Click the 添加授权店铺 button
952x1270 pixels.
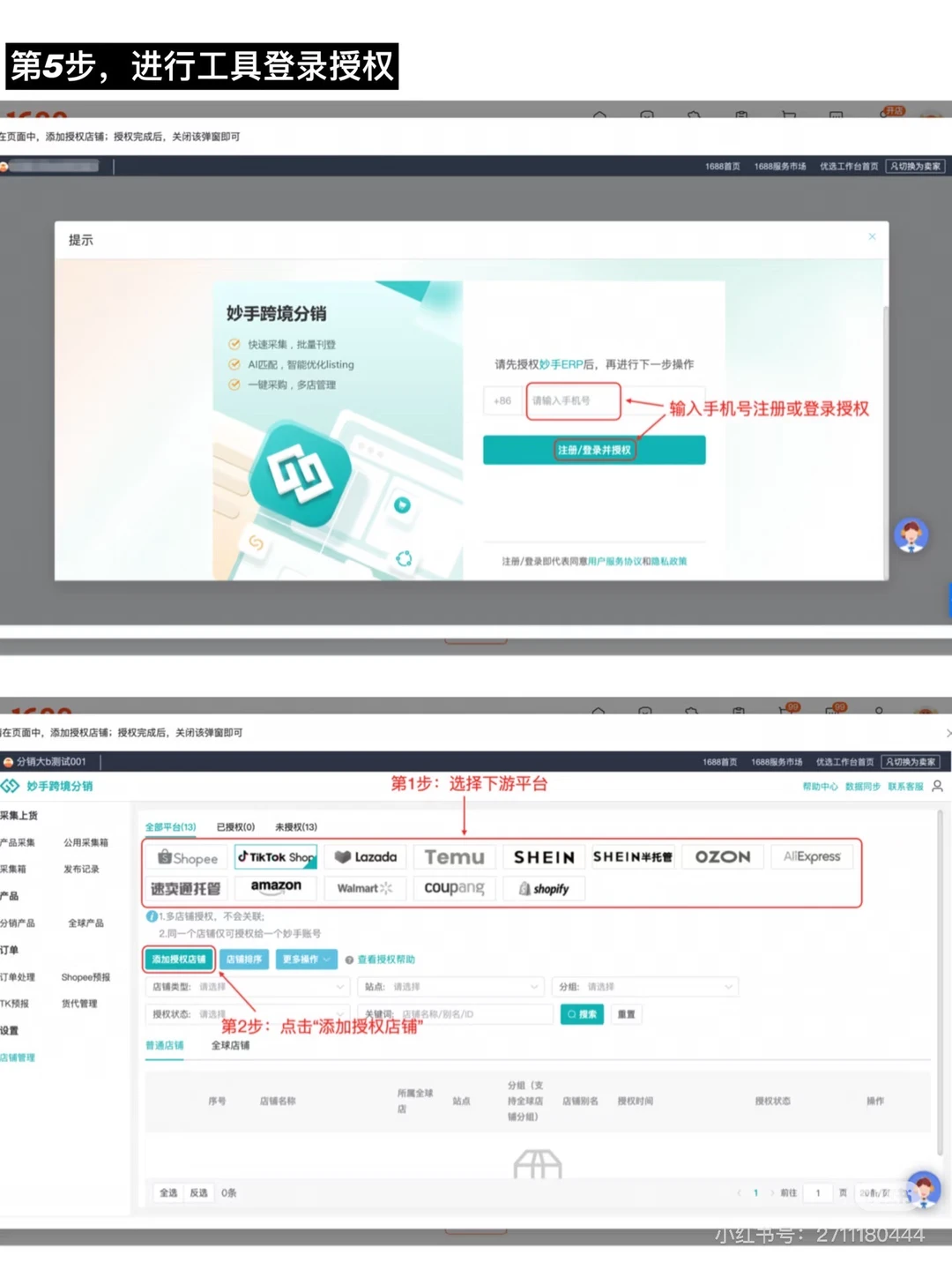(179, 960)
